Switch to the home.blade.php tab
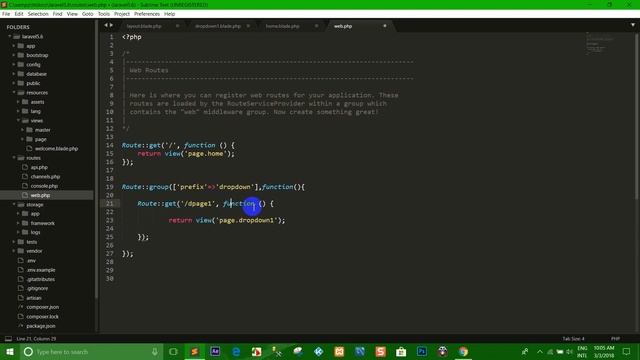The image size is (640, 360). coord(282,26)
